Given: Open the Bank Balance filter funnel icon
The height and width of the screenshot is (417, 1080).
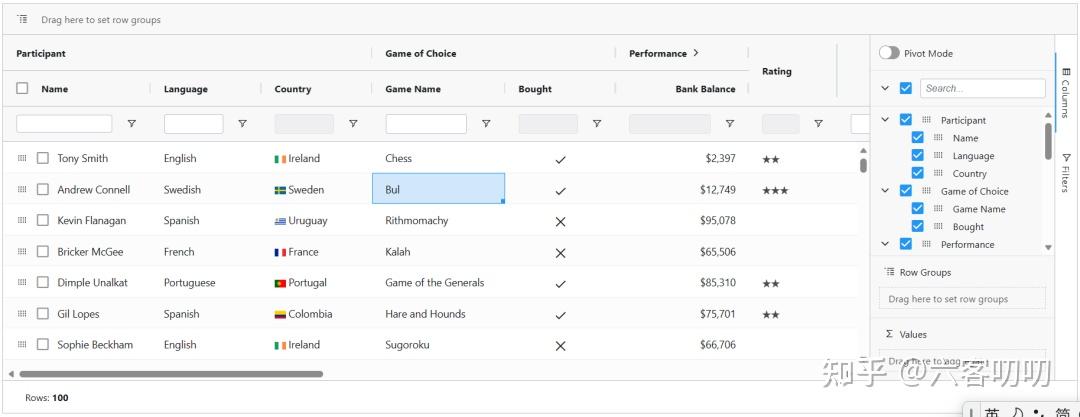Looking at the screenshot, I should tap(730, 124).
